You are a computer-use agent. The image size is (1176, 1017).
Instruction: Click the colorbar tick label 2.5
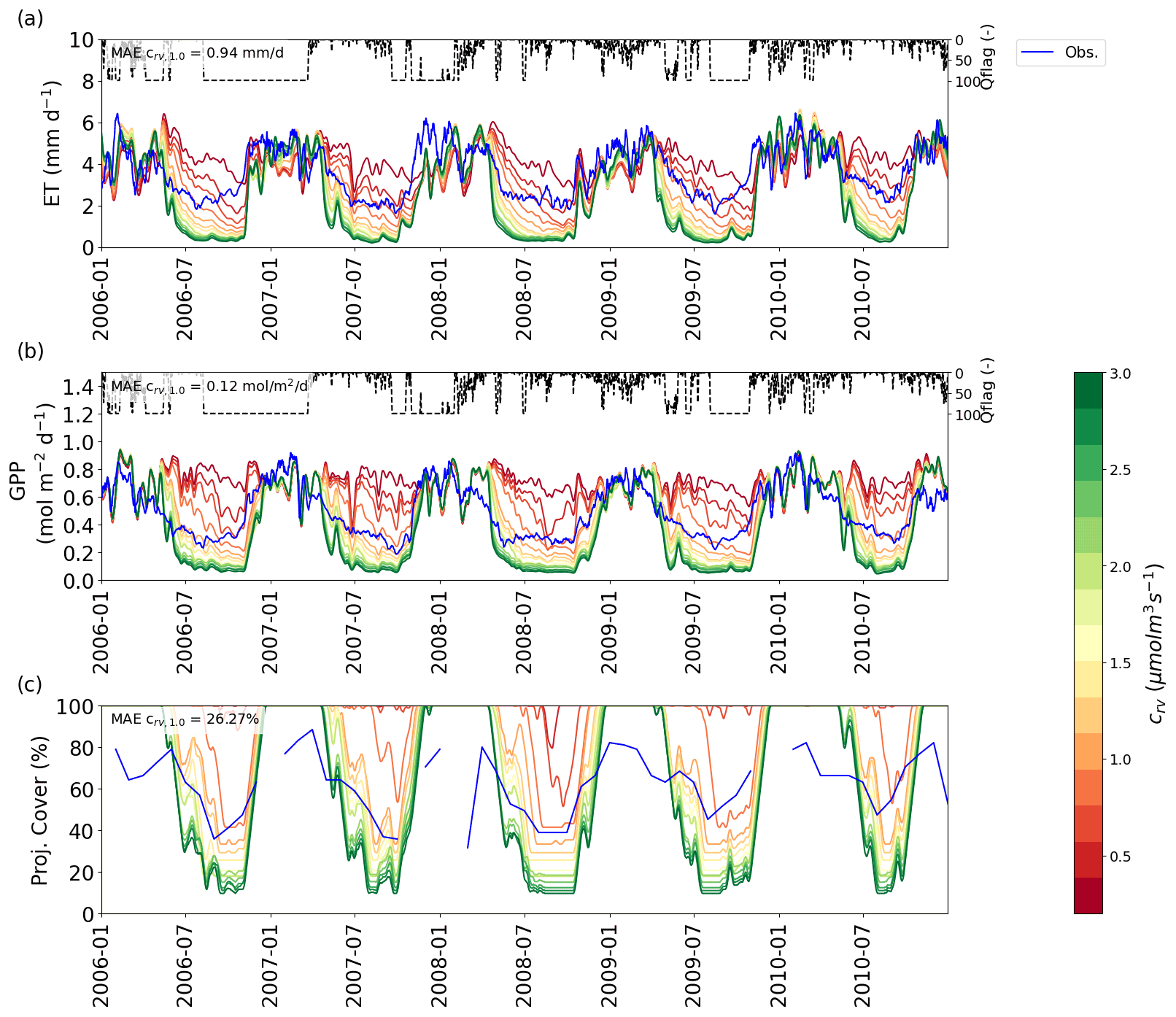tap(1120, 470)
